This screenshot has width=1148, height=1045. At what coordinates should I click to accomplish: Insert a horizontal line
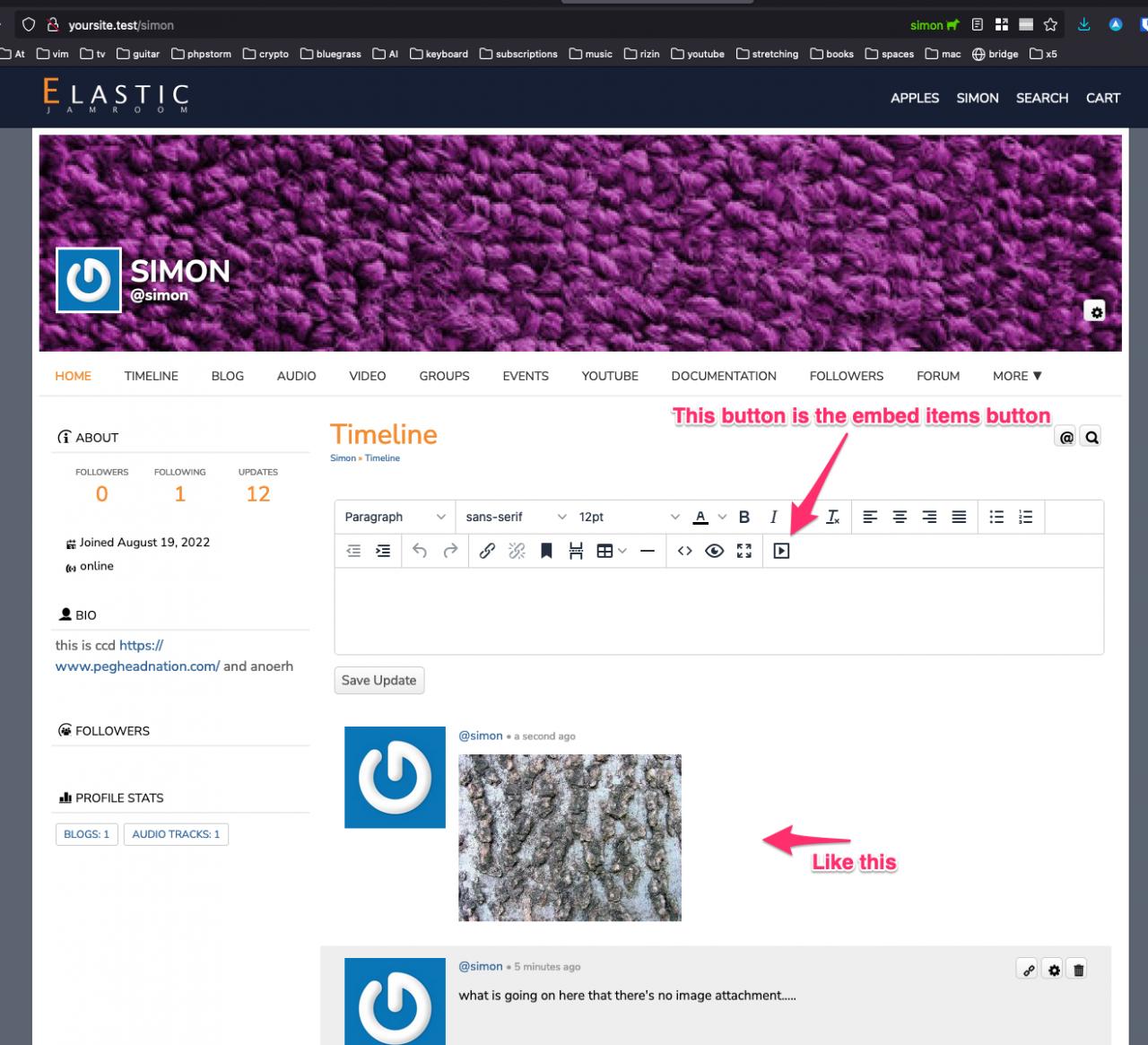[x=648, y=551]
